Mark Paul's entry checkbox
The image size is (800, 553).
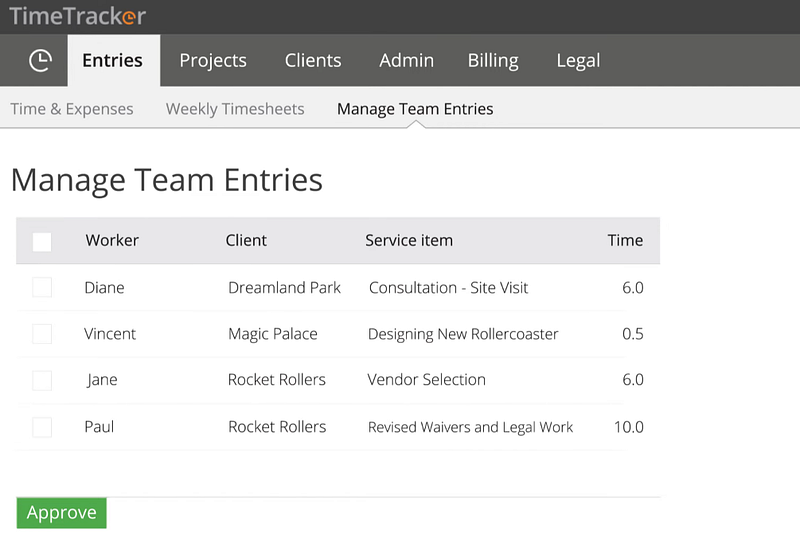point(42,427)
